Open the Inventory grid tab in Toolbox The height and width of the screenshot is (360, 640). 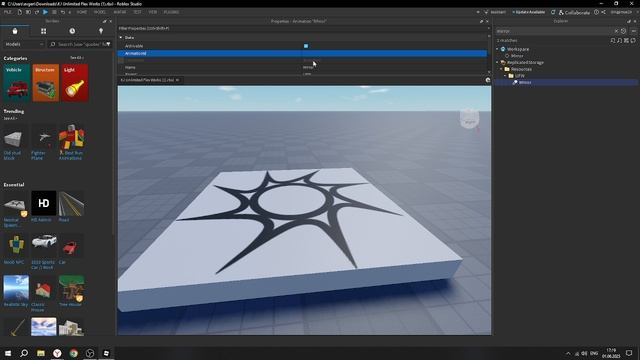43,31
